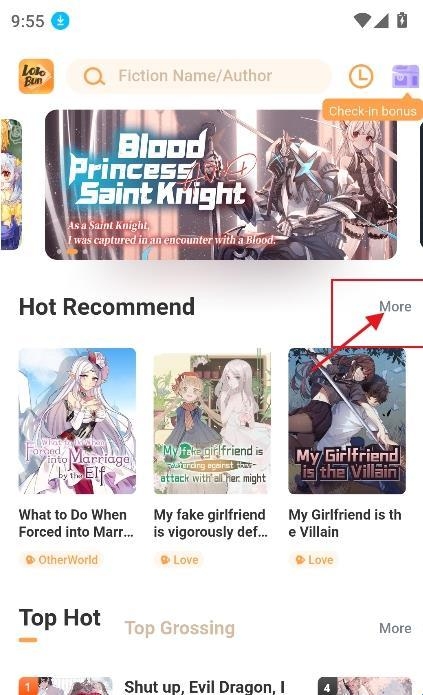Screen dimensions: 423x695
Task: Select Love tag under My fake girlfriend
Action: pos(180,560)
